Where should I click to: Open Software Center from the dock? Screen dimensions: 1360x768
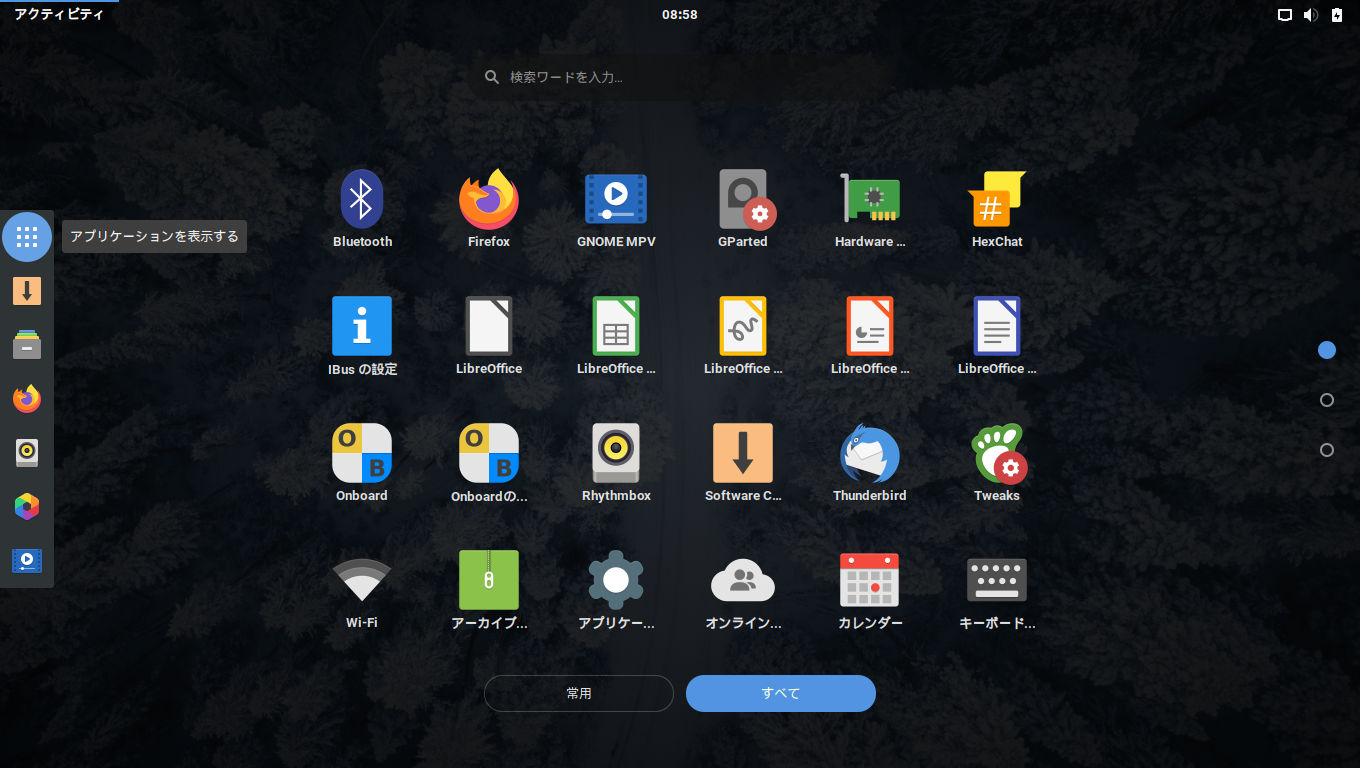[27, 291]
